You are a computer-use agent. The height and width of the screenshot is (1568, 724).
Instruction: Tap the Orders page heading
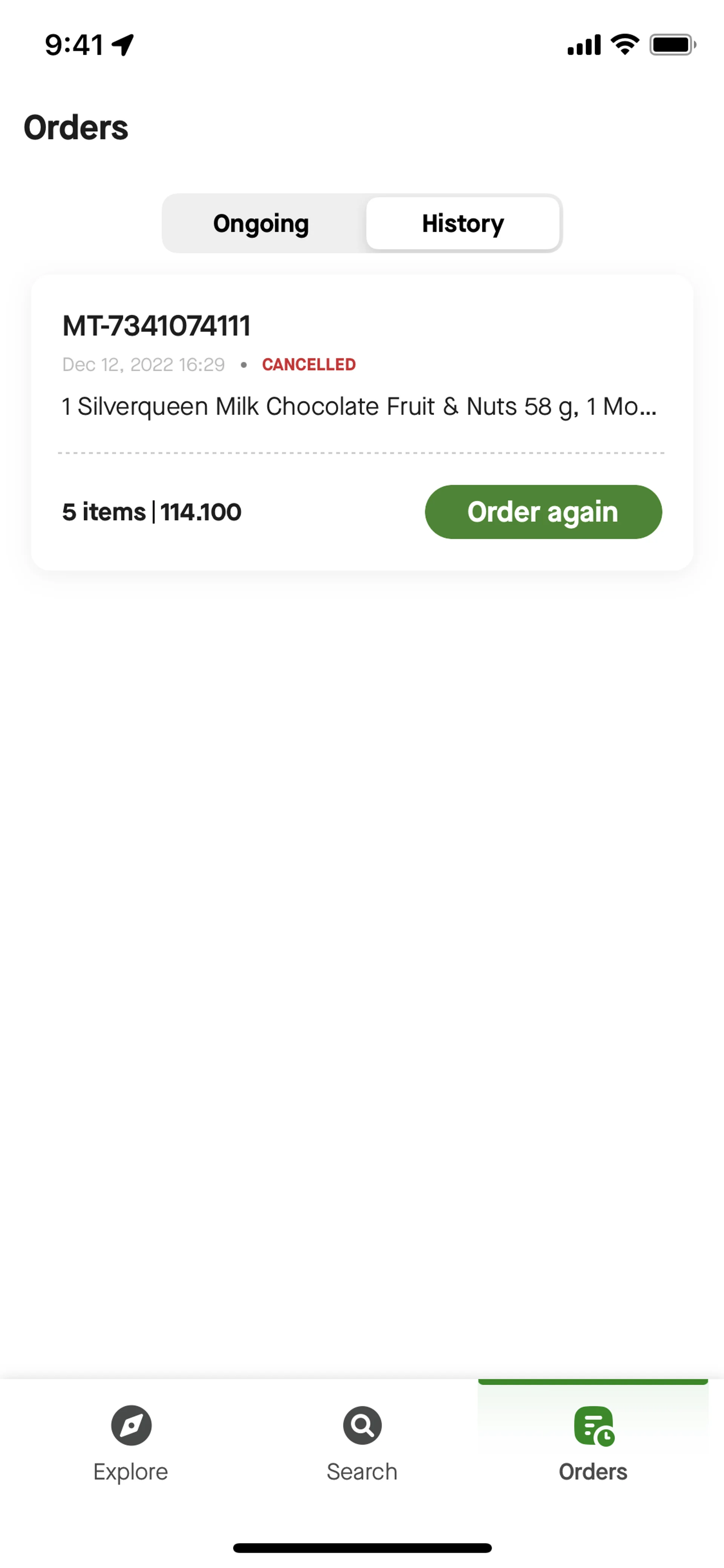click(x=76, y=128)
